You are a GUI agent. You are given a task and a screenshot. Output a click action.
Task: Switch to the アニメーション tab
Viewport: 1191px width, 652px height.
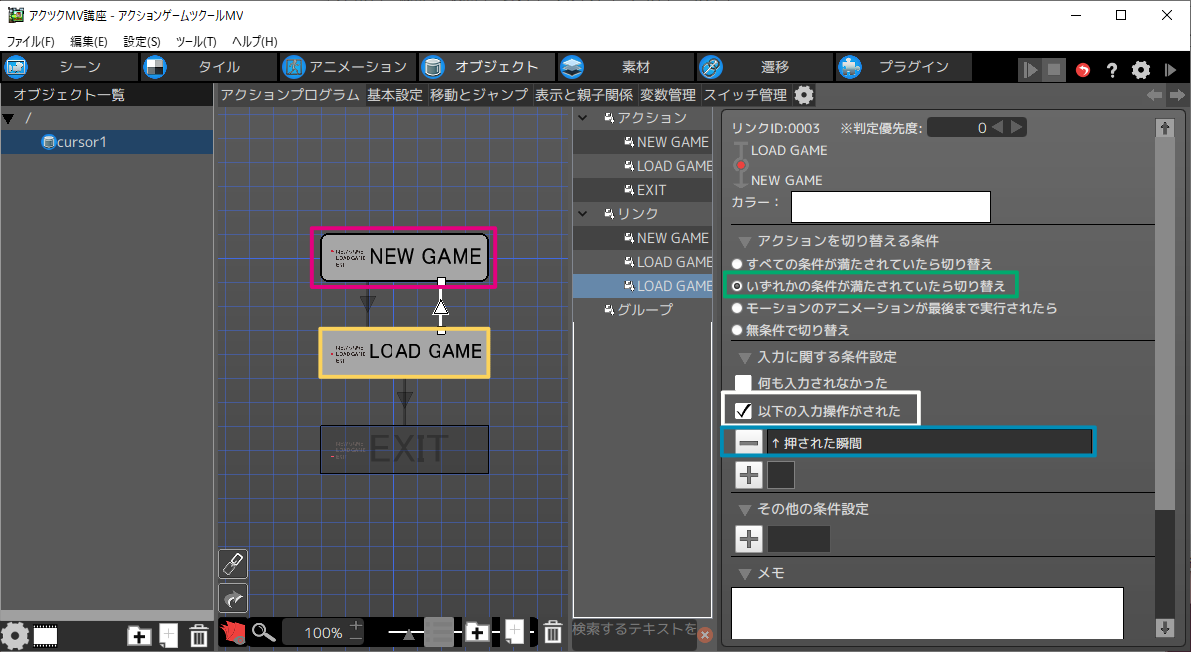345,68
